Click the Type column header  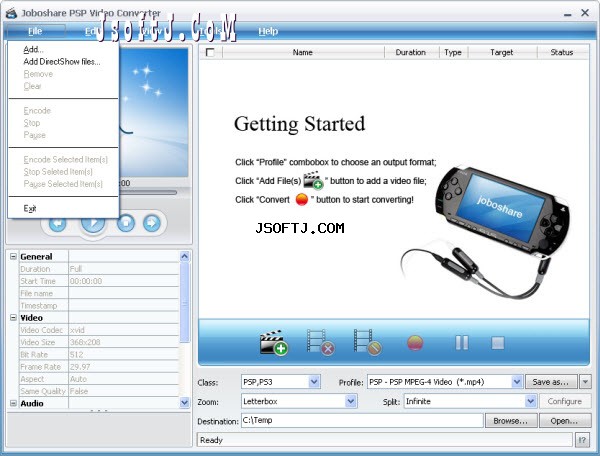click(x=453, y=52)
